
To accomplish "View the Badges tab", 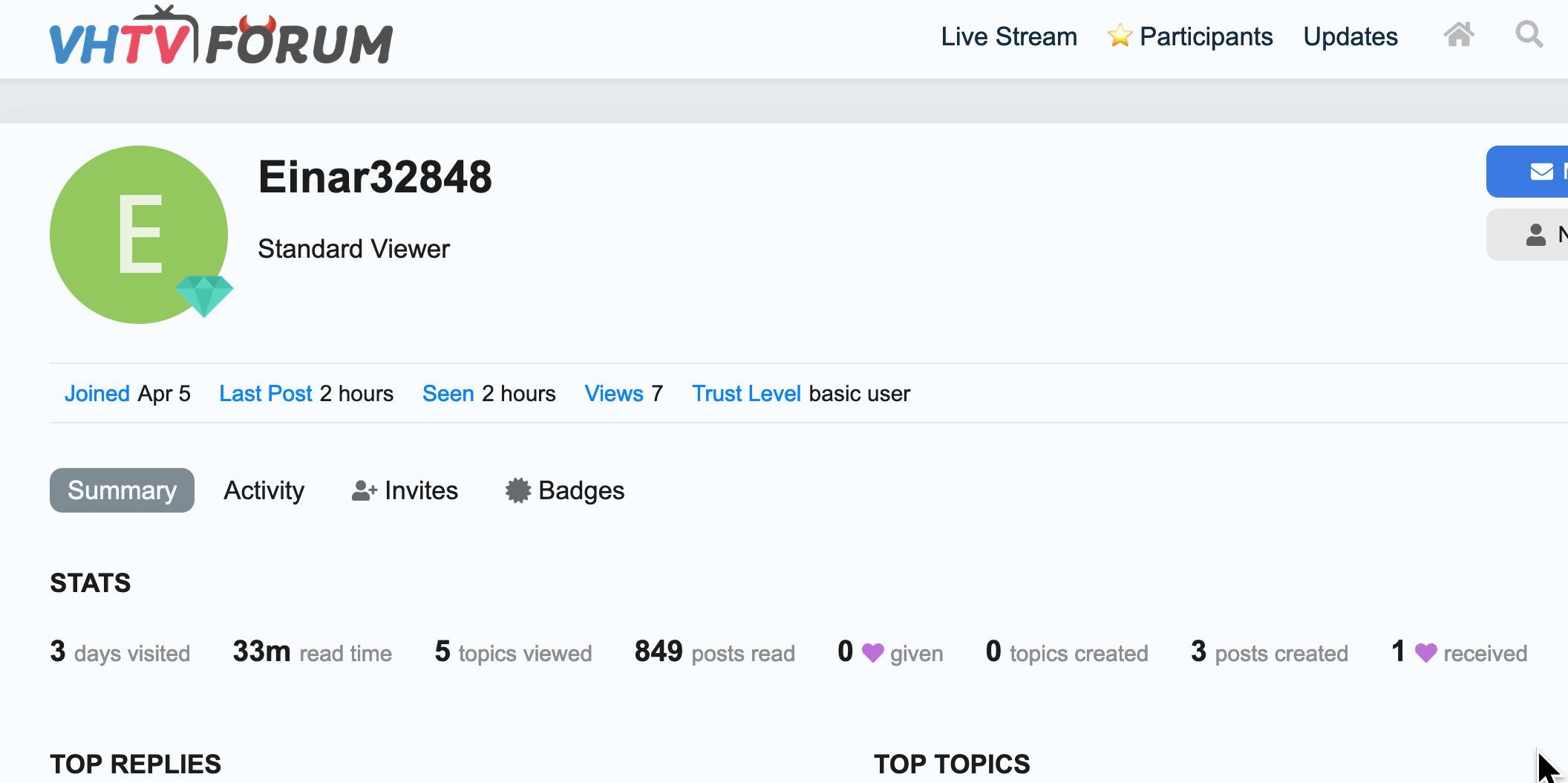I will [565, 490].
